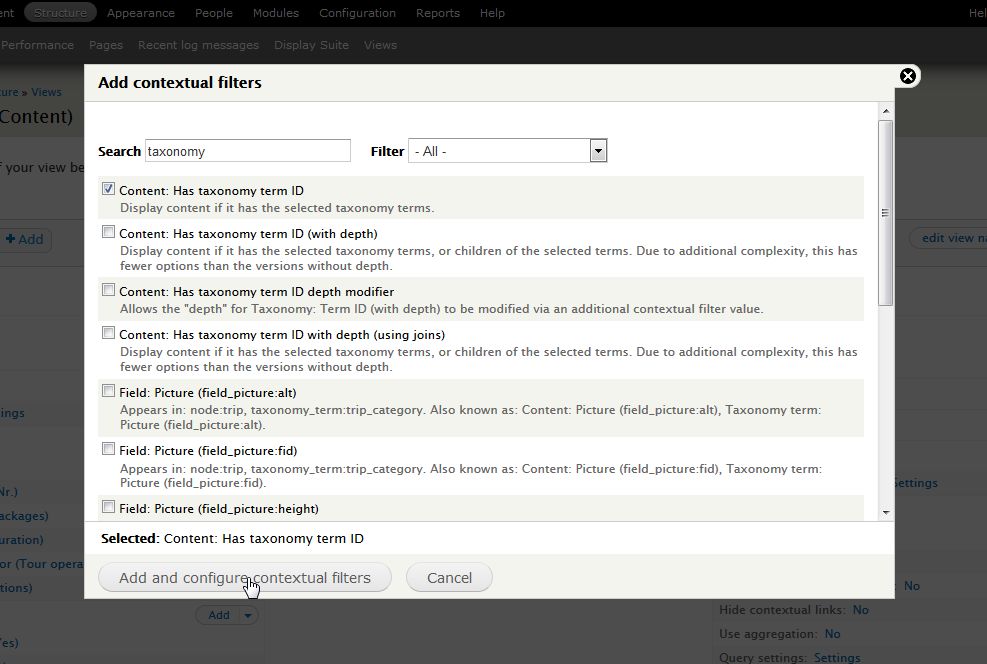Open the Filter dropdown showing - All -

[507, 151]
